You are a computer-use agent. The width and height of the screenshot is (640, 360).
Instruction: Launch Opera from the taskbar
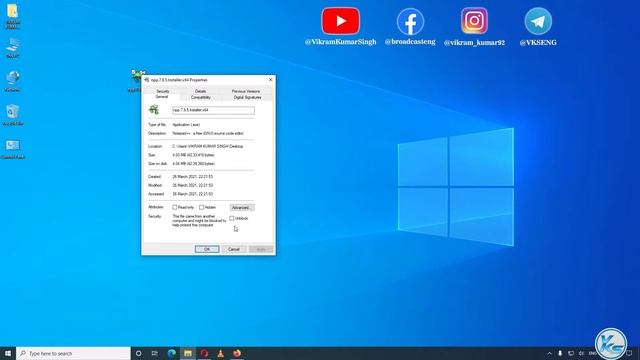[x=204, y=353]
